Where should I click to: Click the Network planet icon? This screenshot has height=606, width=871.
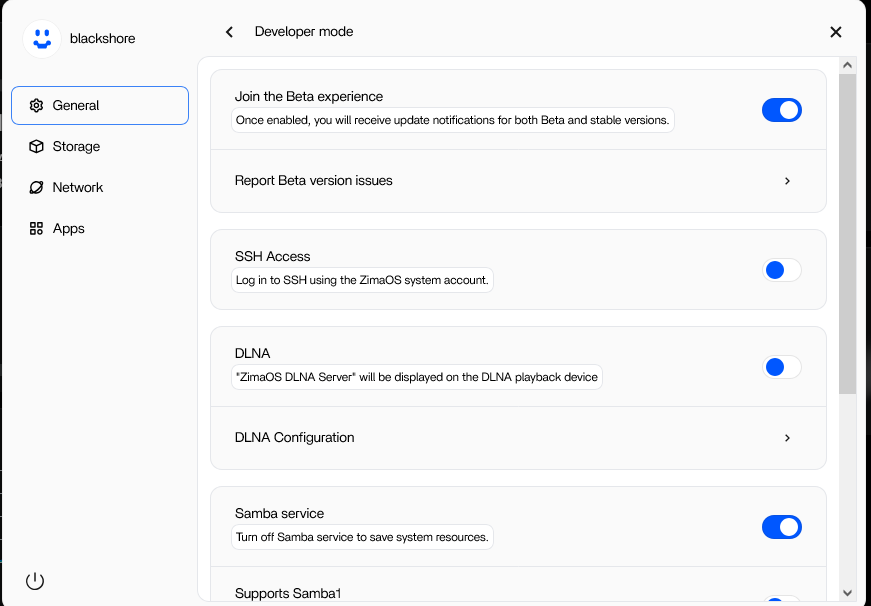[36, 188]
